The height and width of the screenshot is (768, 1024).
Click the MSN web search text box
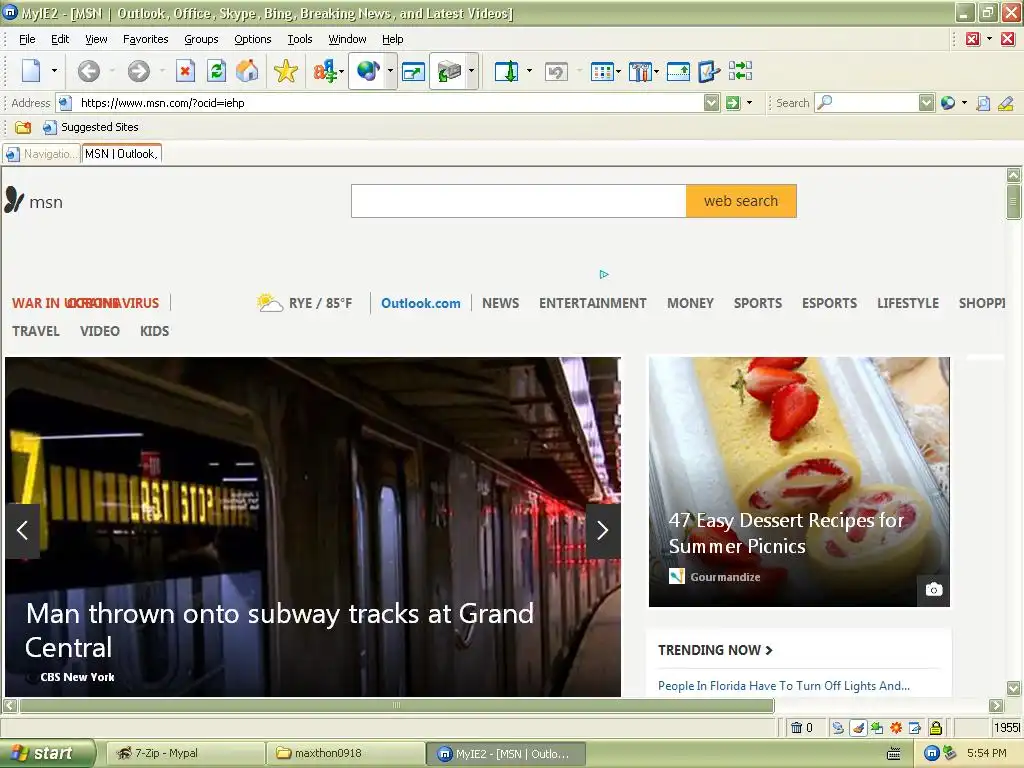[x=519, y=201]
